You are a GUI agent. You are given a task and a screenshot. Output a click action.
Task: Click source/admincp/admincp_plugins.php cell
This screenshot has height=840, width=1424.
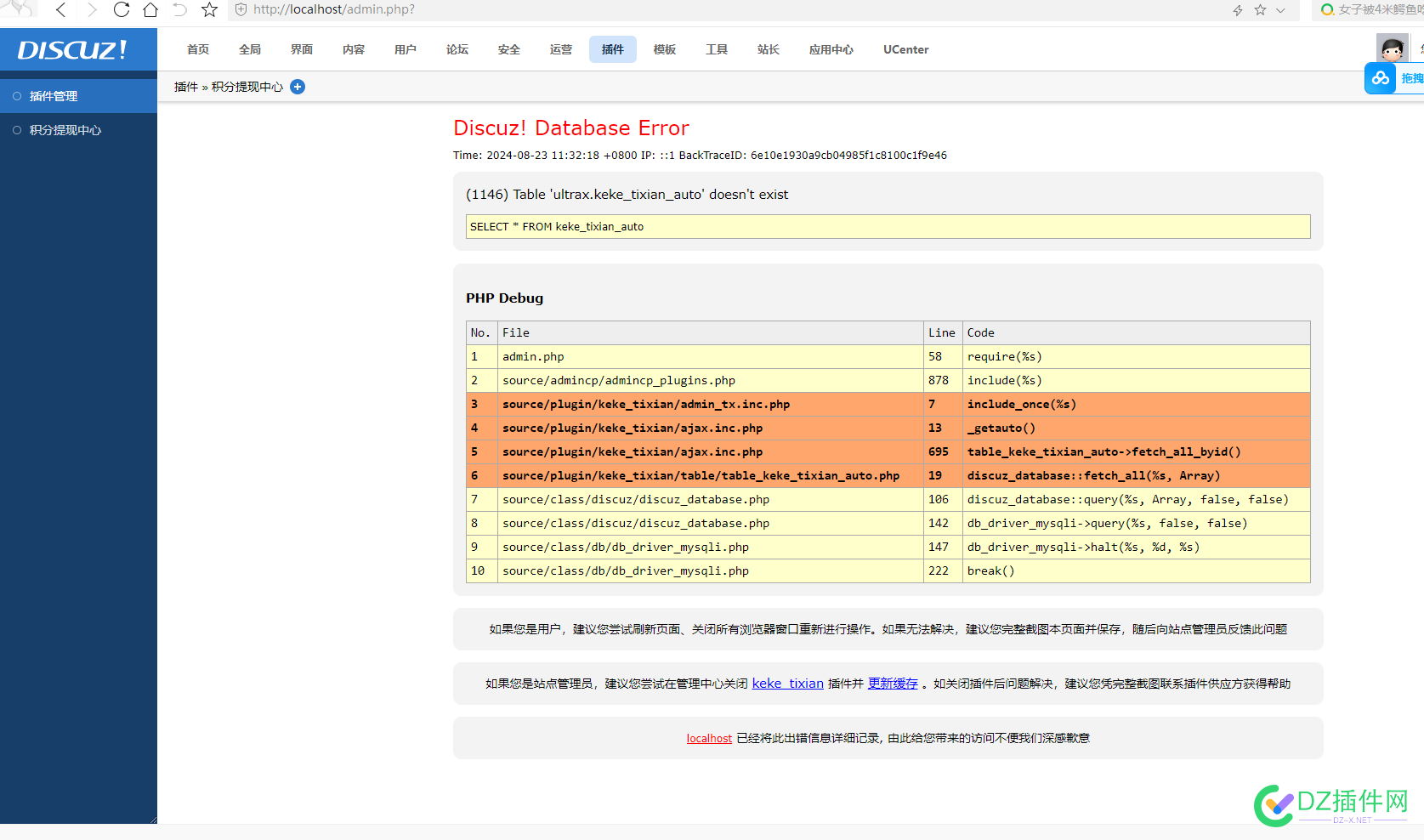(x=711, y=380)
